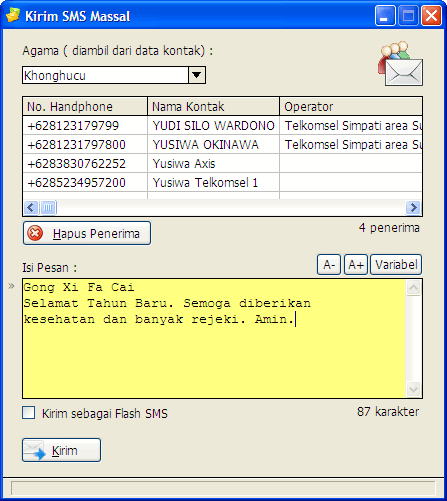Viewport: 447px width, 501px height.
Task: Click right arrow of table horizontal scrollbar
Action: pos(413,207)
